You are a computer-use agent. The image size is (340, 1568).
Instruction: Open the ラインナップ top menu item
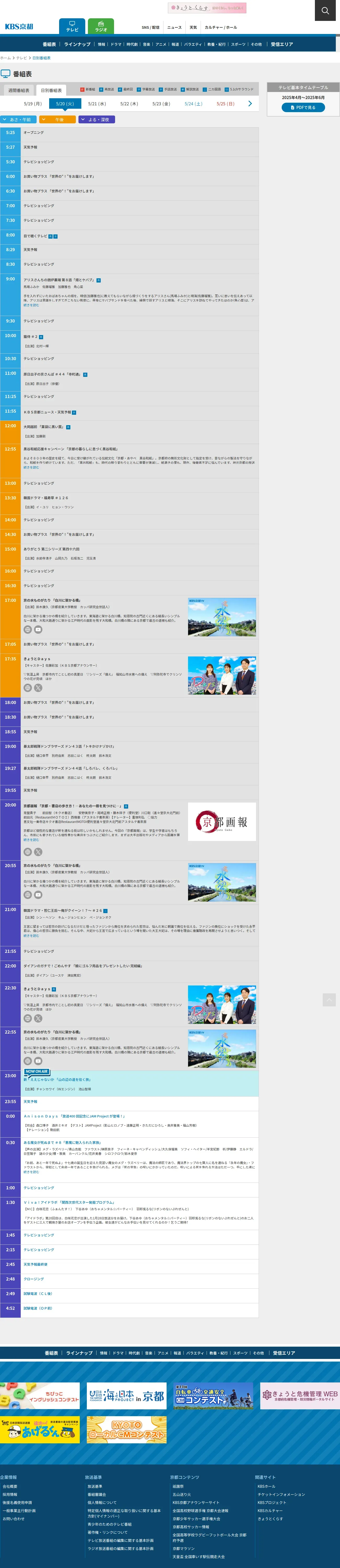[77, 44]
